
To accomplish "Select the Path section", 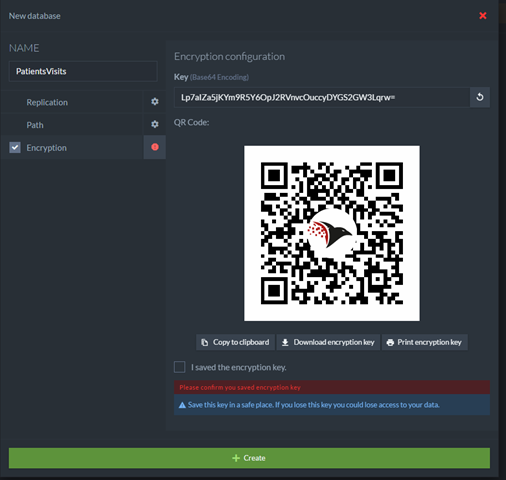I will (x=35, y=125).
